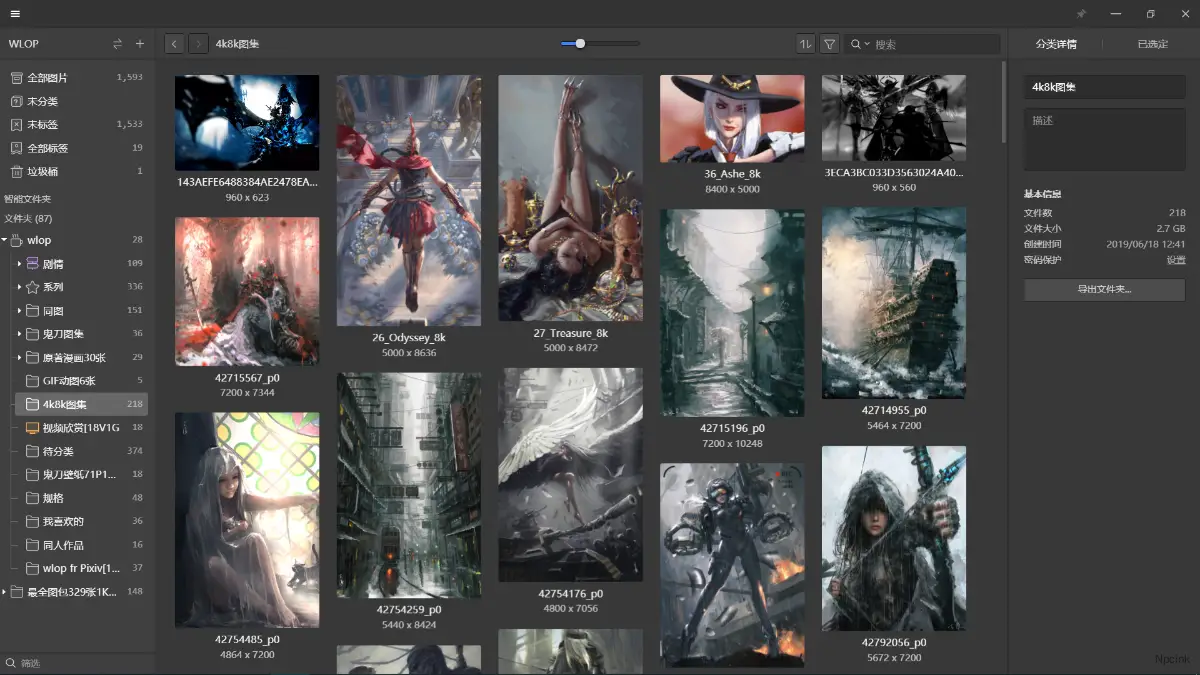Click the switch library arrows icon
1200x675 pixels.
(x=118, y=44)
